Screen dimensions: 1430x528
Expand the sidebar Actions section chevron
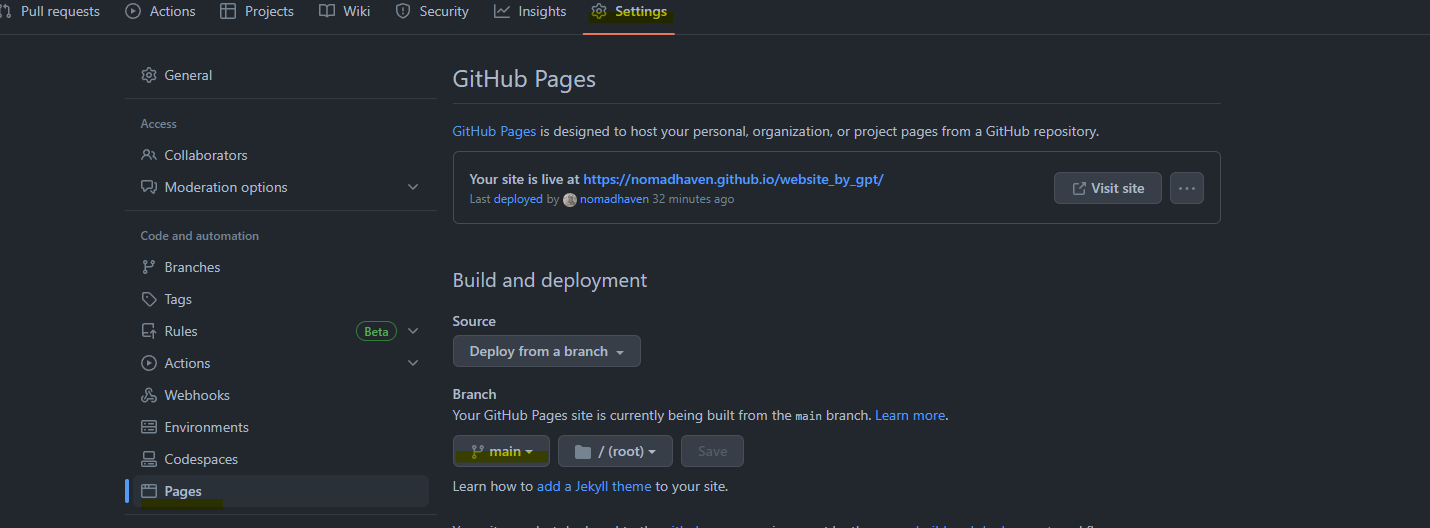point(413,363)
